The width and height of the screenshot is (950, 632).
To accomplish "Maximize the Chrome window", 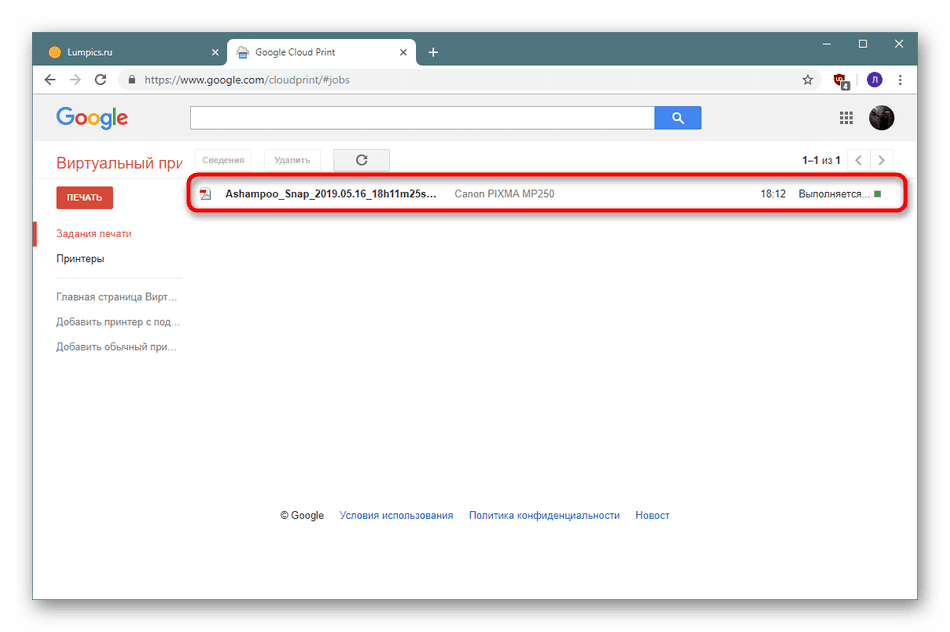I will (x=863, y=44).
